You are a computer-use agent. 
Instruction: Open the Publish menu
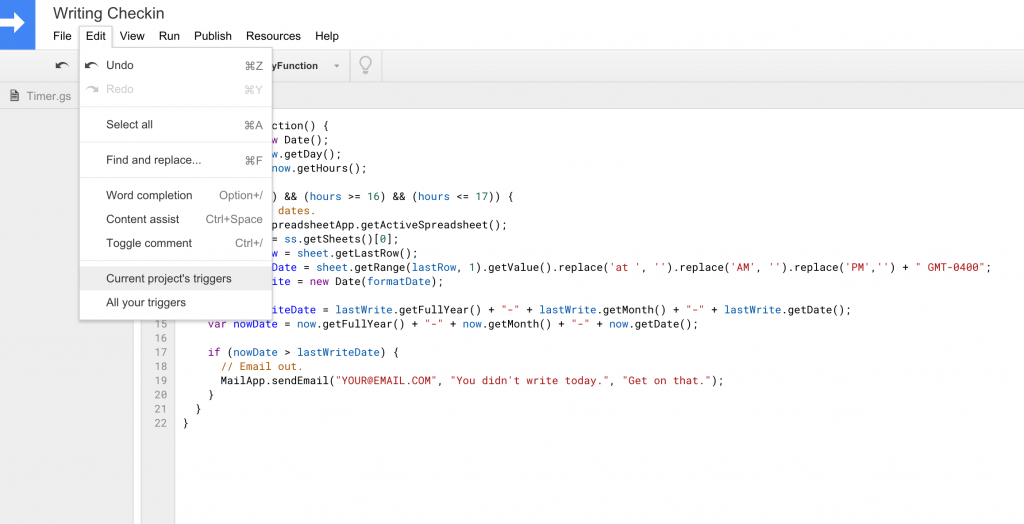coord(213,36)
